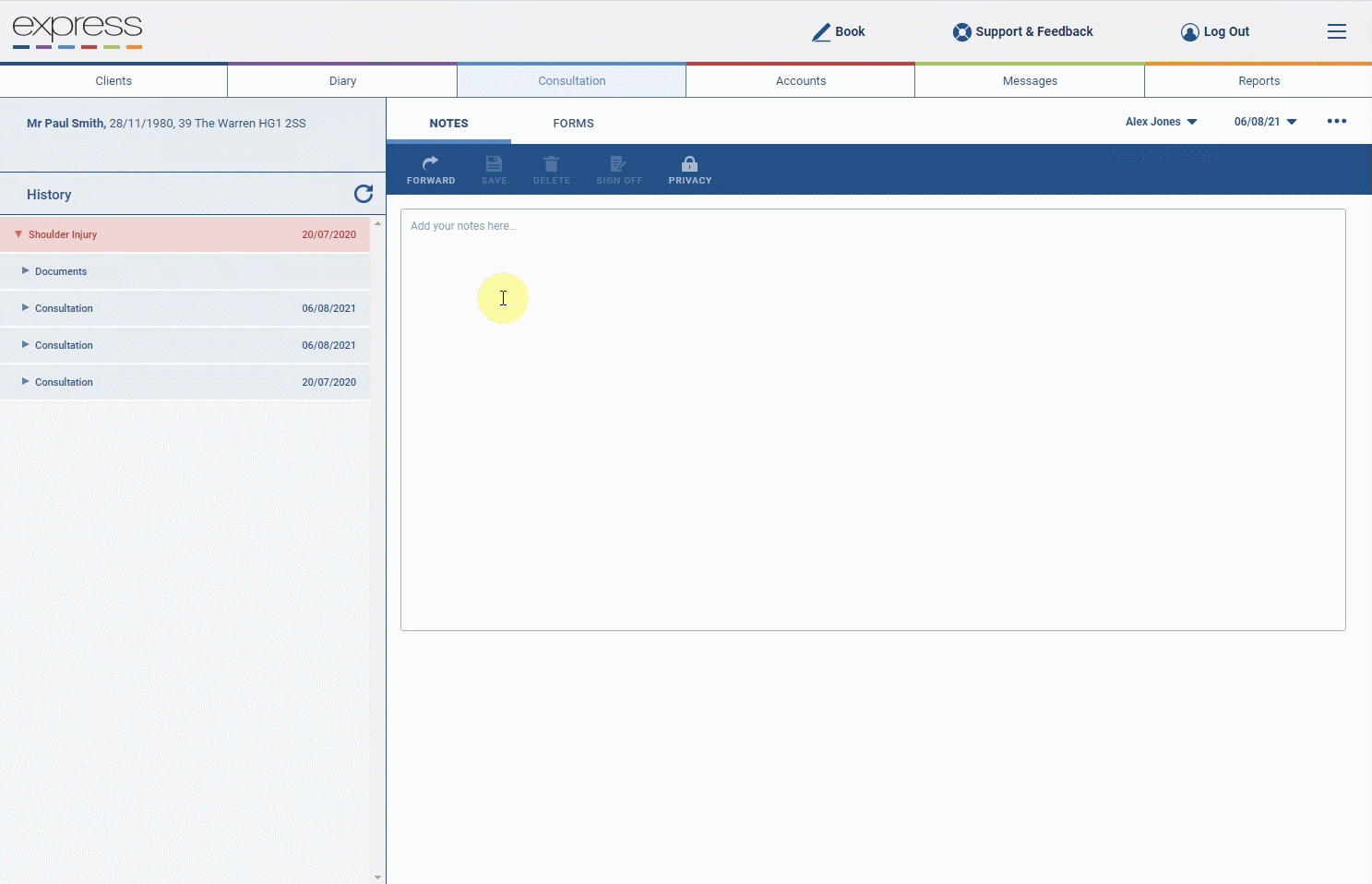
Task: Click the history scrollbar up arrow
Action: [x=377, y=224]
